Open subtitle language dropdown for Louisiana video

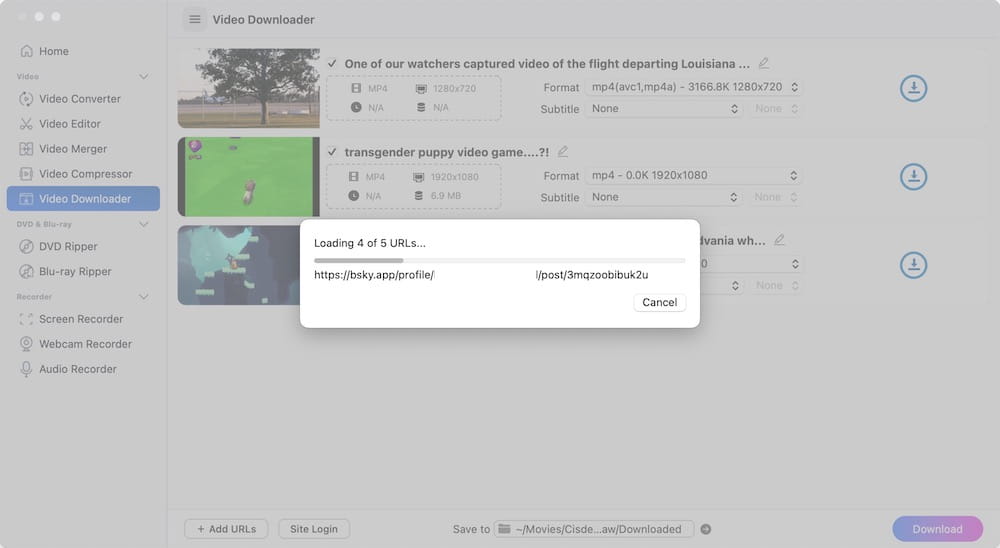(776, 108)
